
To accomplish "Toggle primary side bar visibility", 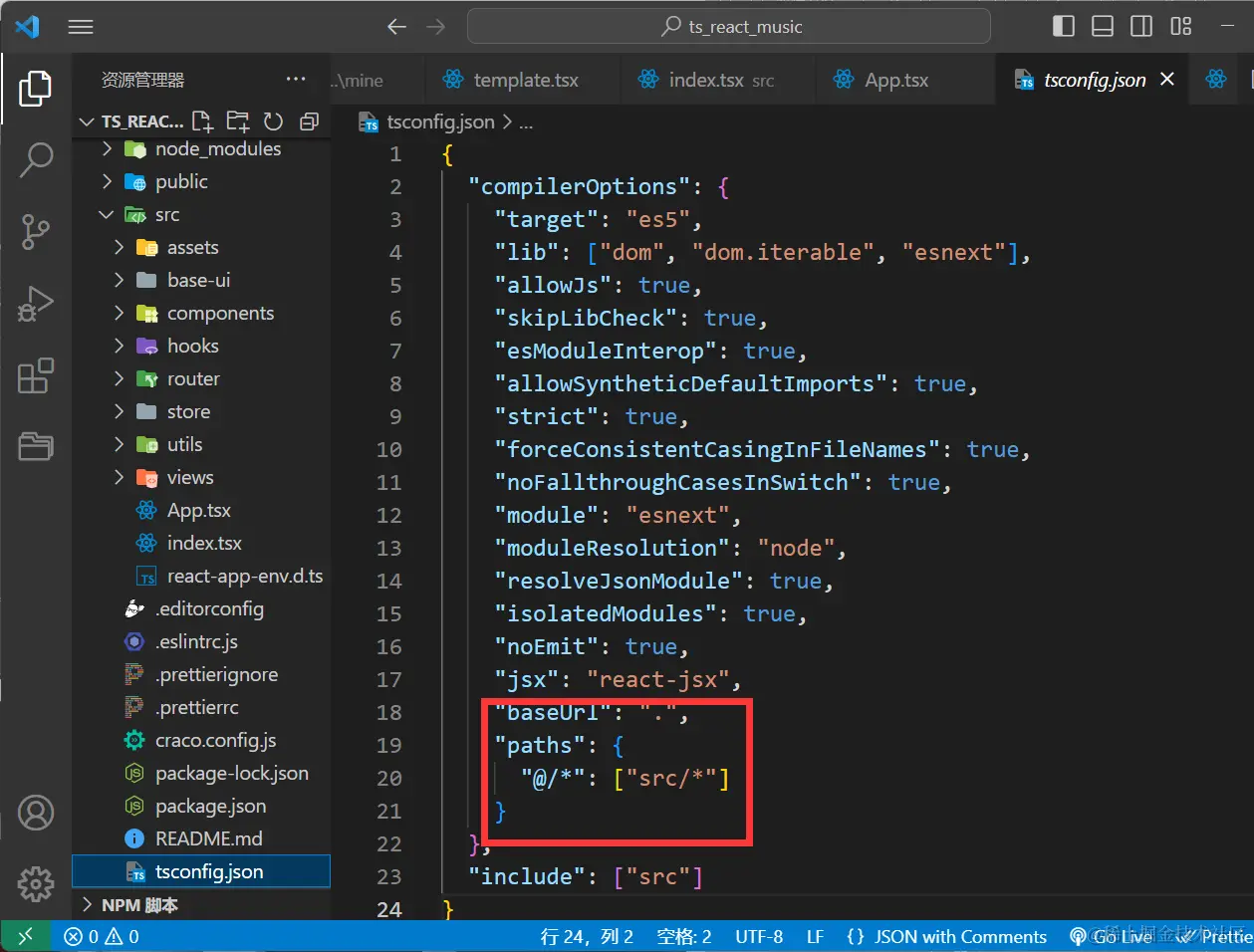I will pyautogui.click(x=1064, y=27).
